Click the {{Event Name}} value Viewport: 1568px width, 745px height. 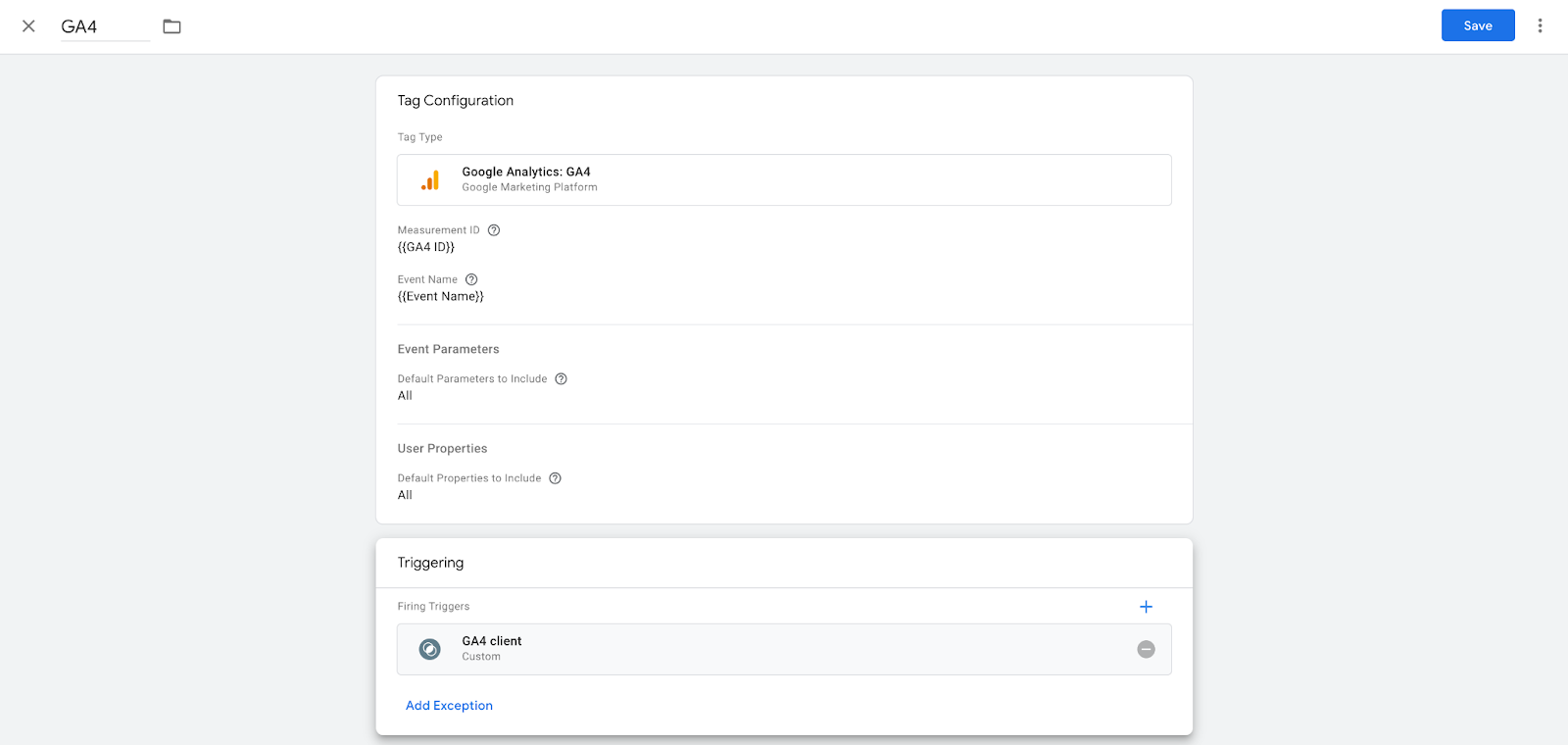pyautogui.click(x=441, y=296)
